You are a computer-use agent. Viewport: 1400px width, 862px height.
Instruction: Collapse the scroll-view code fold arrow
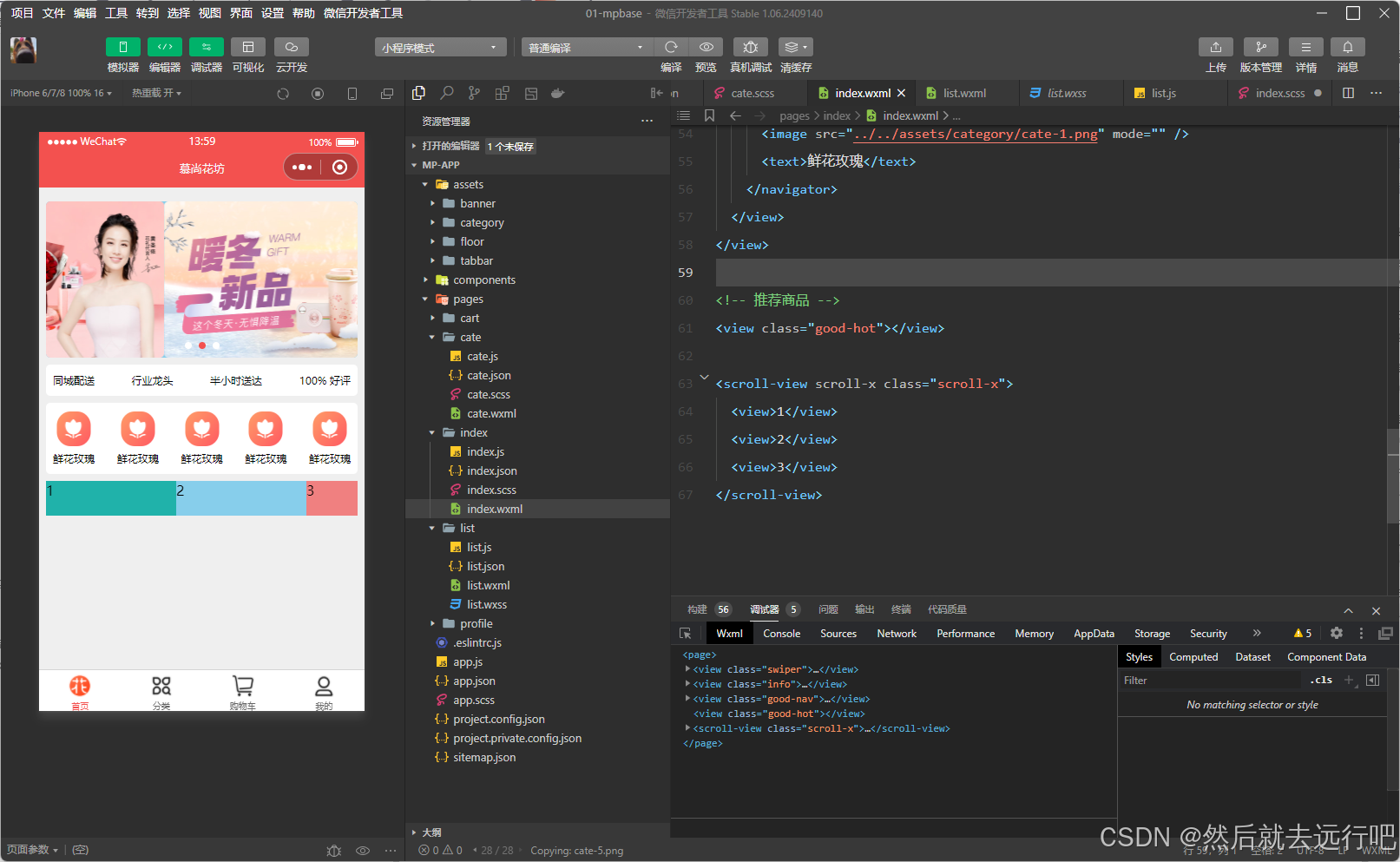(x=704, y=378)
